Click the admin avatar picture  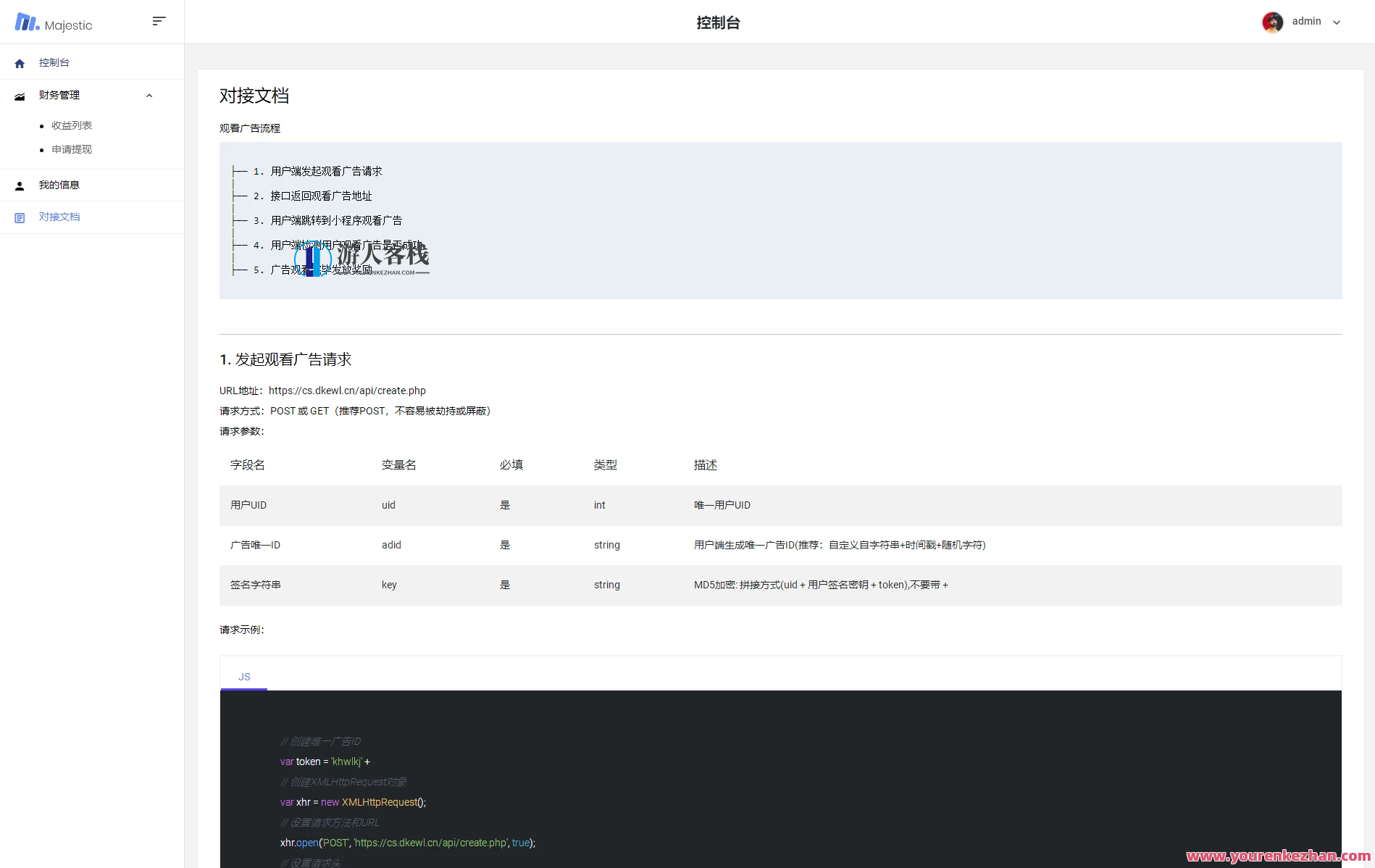1272,22
